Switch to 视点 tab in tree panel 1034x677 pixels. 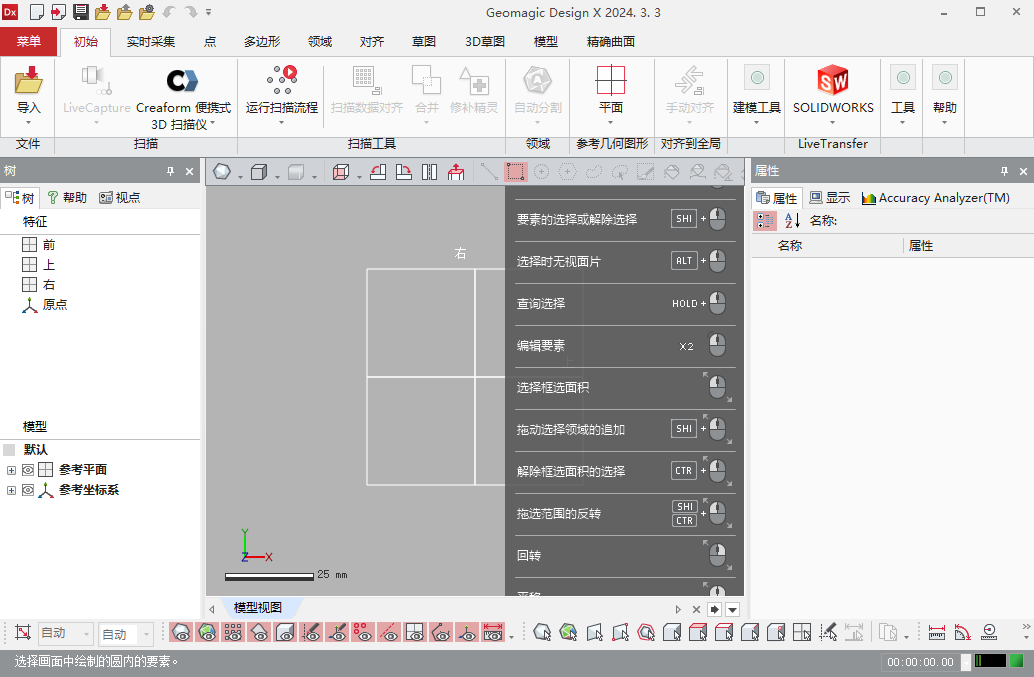click(119, 197)
